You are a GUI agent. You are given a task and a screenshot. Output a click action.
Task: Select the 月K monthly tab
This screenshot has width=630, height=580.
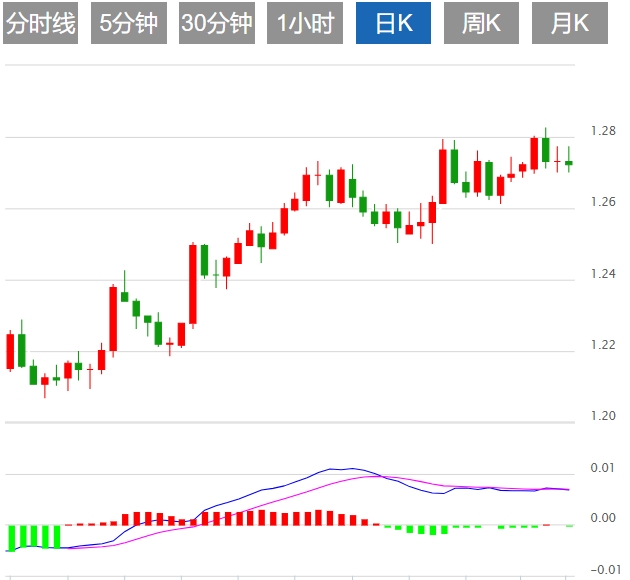pos(570,23)
